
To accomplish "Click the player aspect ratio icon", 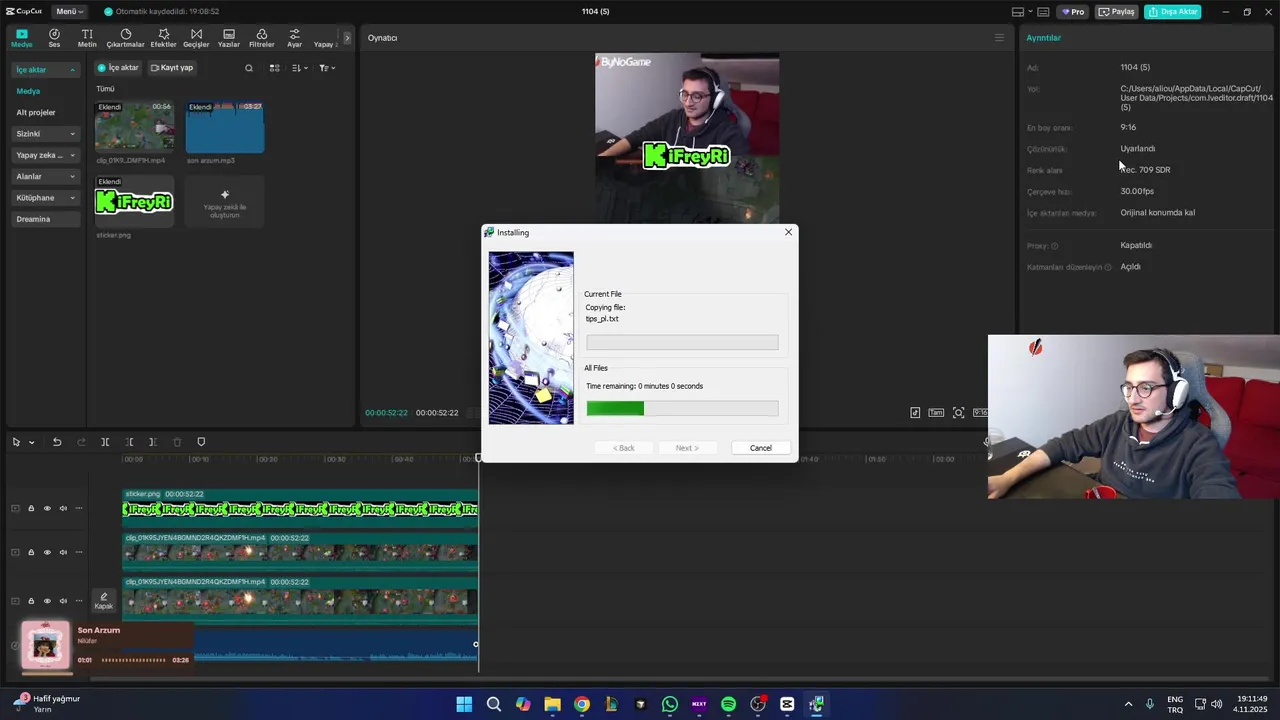I will [x=980, y=413].
